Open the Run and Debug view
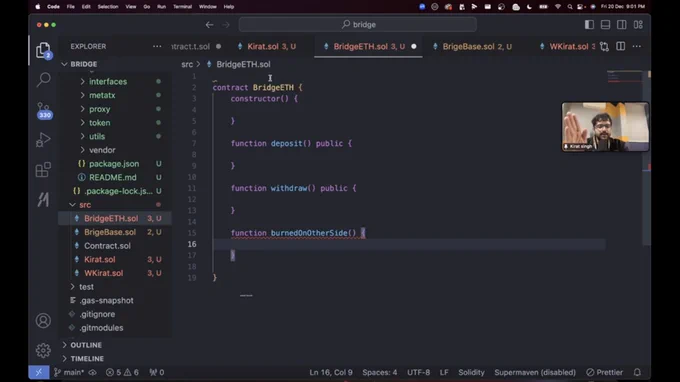This screenshot has width=680, height=382. pos(43,140)
